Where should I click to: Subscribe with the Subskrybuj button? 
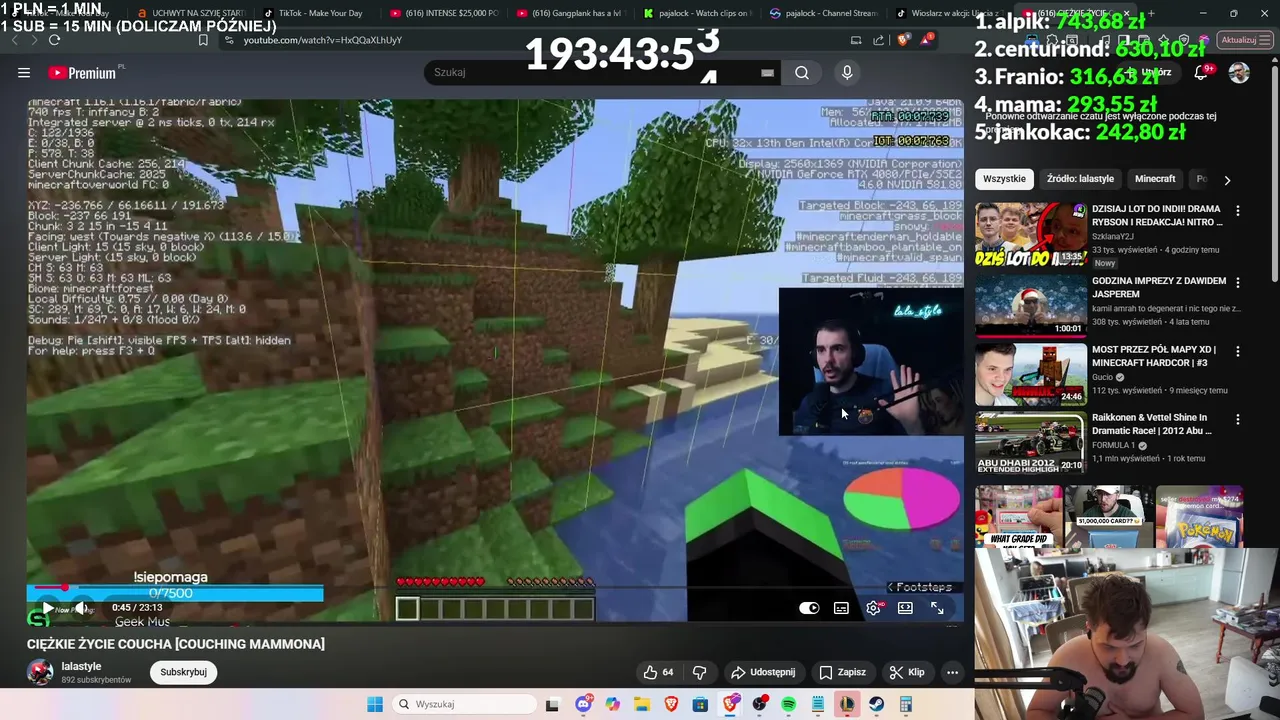pos(183,672)
